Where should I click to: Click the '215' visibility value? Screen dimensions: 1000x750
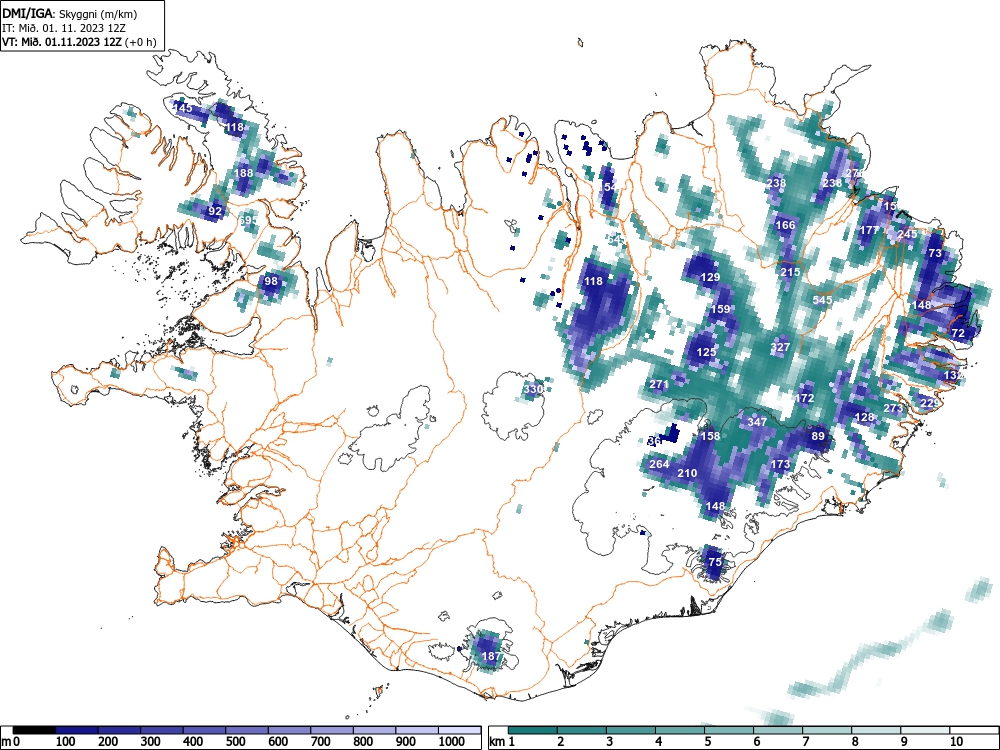pos(790,272)
